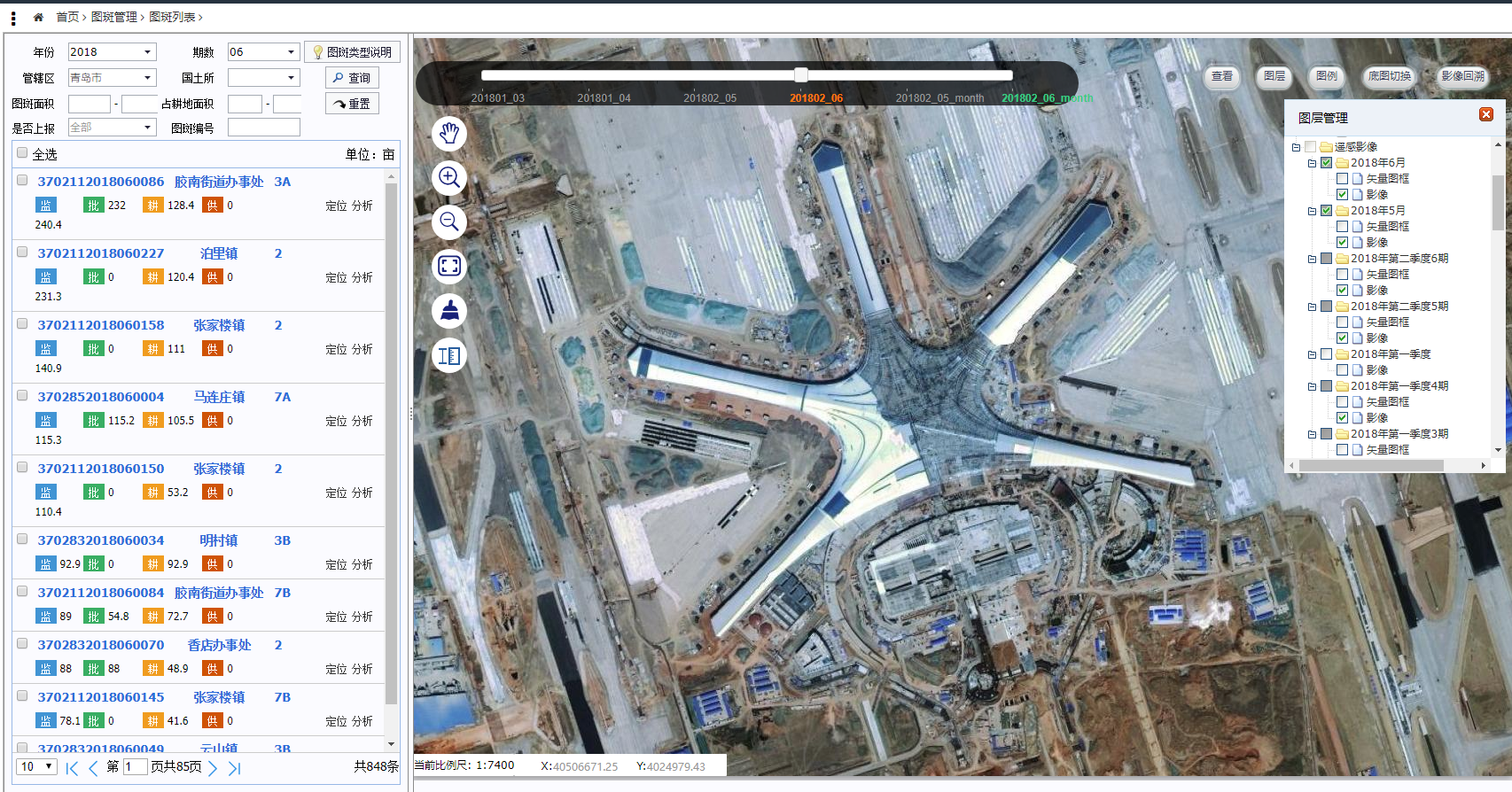1512x792 pixels.
Task: Click the 图斑编号 input field
Action: click(x=264, y=128)
